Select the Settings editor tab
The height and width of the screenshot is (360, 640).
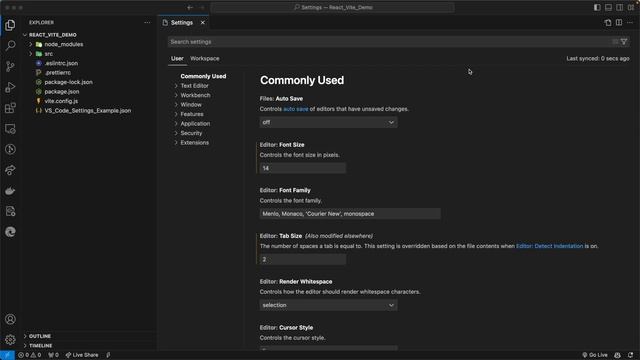point(182,22)
